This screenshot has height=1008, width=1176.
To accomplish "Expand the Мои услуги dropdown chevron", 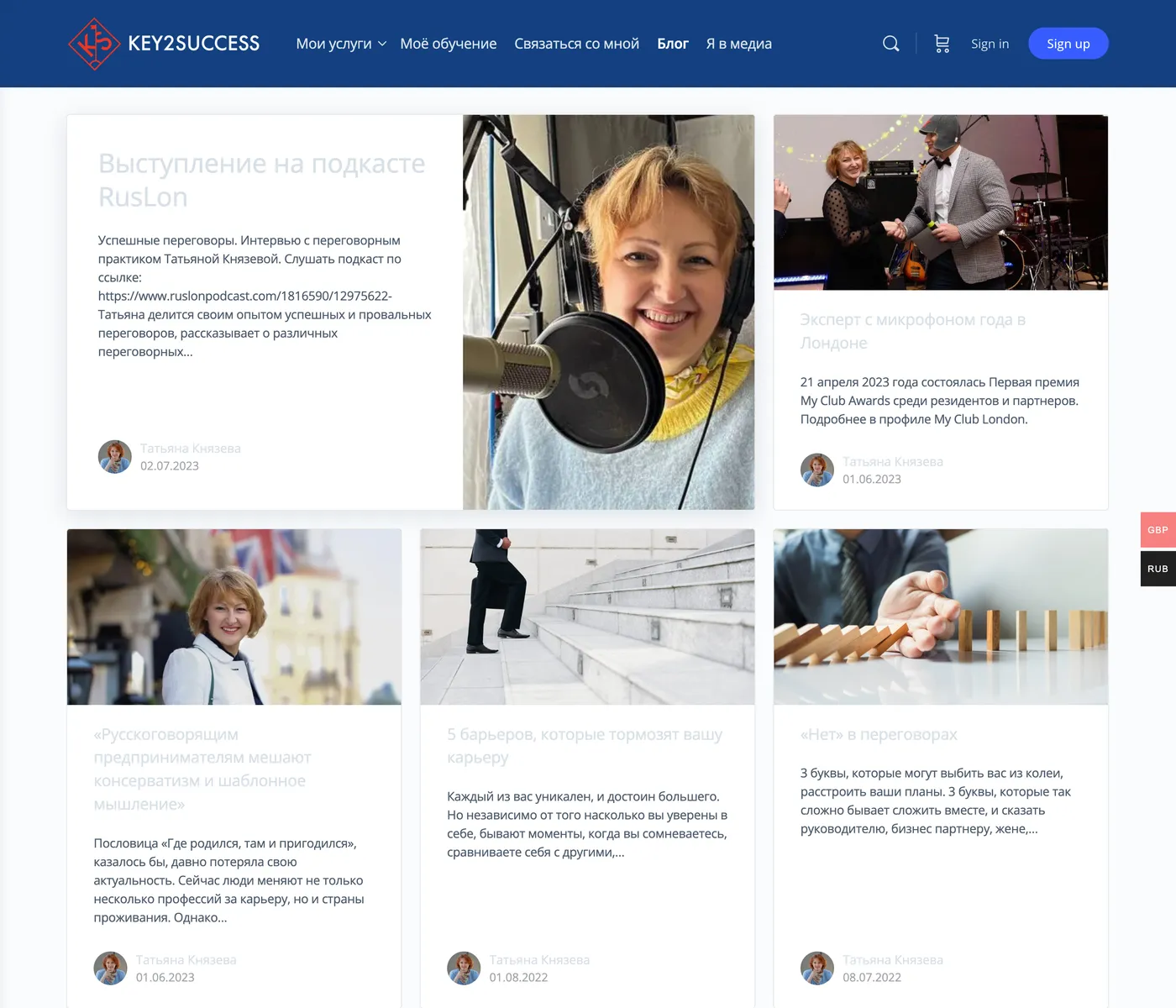I will click(x=382, y=44).
